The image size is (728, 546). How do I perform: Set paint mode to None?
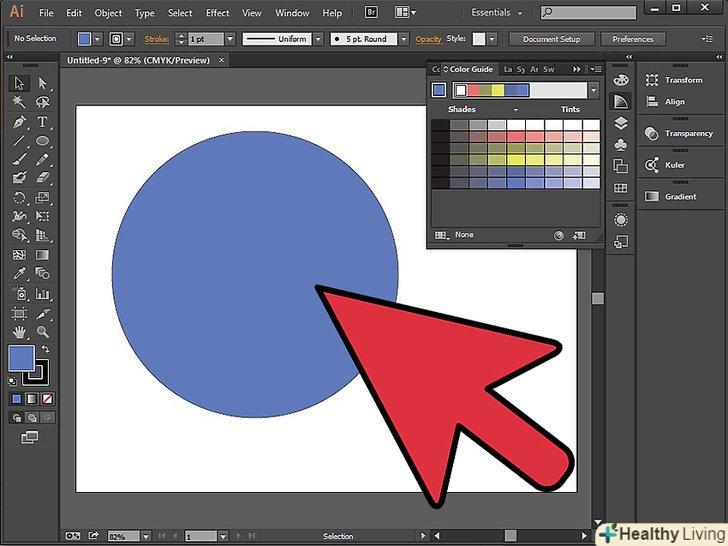click(x=46, y=399)
